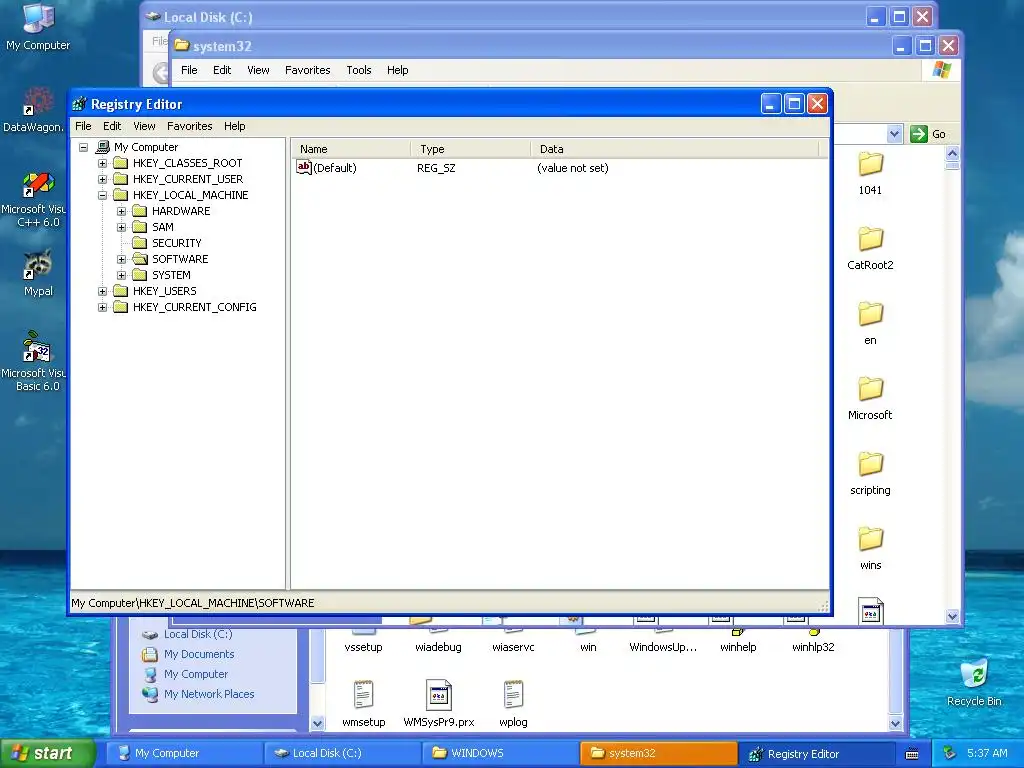This screenshot has width=1024, height=768.
Task: Select the wplog file icon
Action: 513,695
